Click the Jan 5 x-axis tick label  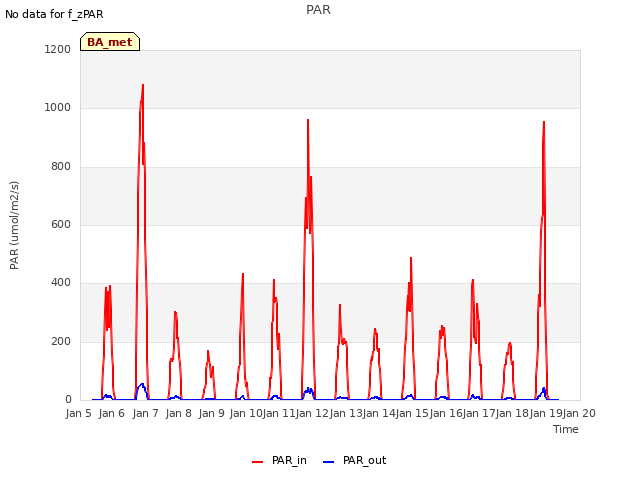click(78, 413)
